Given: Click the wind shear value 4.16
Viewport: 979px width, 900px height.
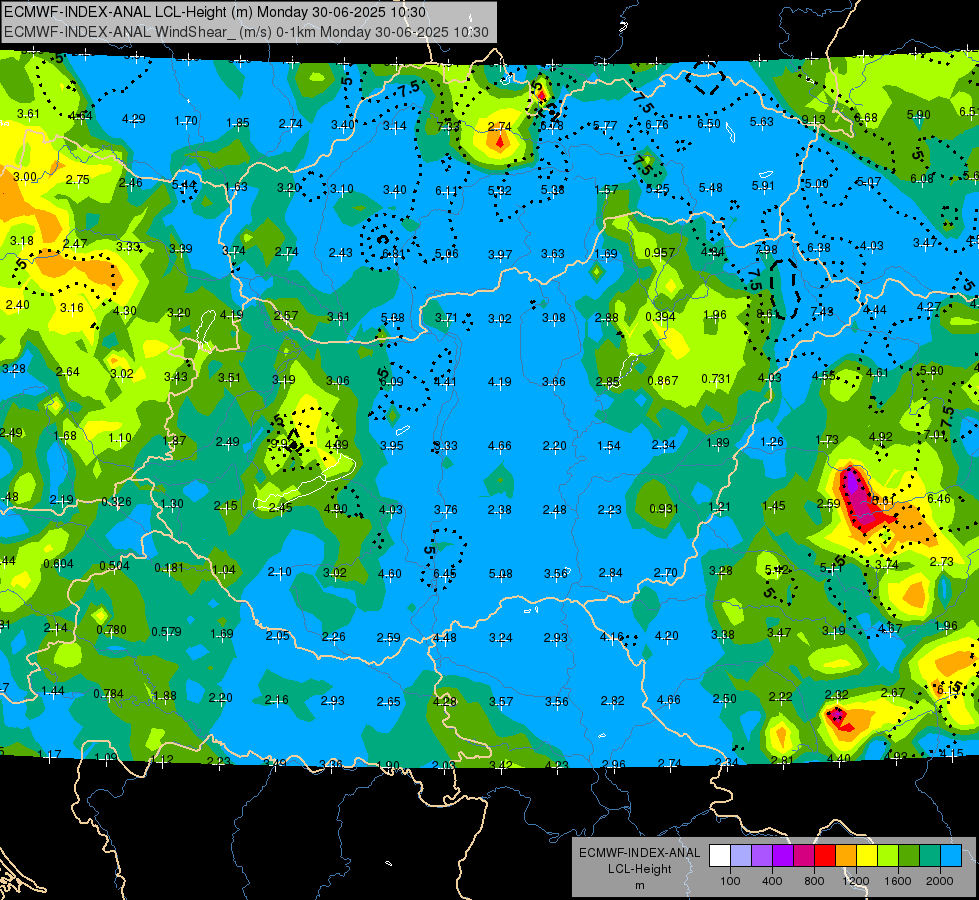Looking at the screenshot, I should (x=611, y=637).
